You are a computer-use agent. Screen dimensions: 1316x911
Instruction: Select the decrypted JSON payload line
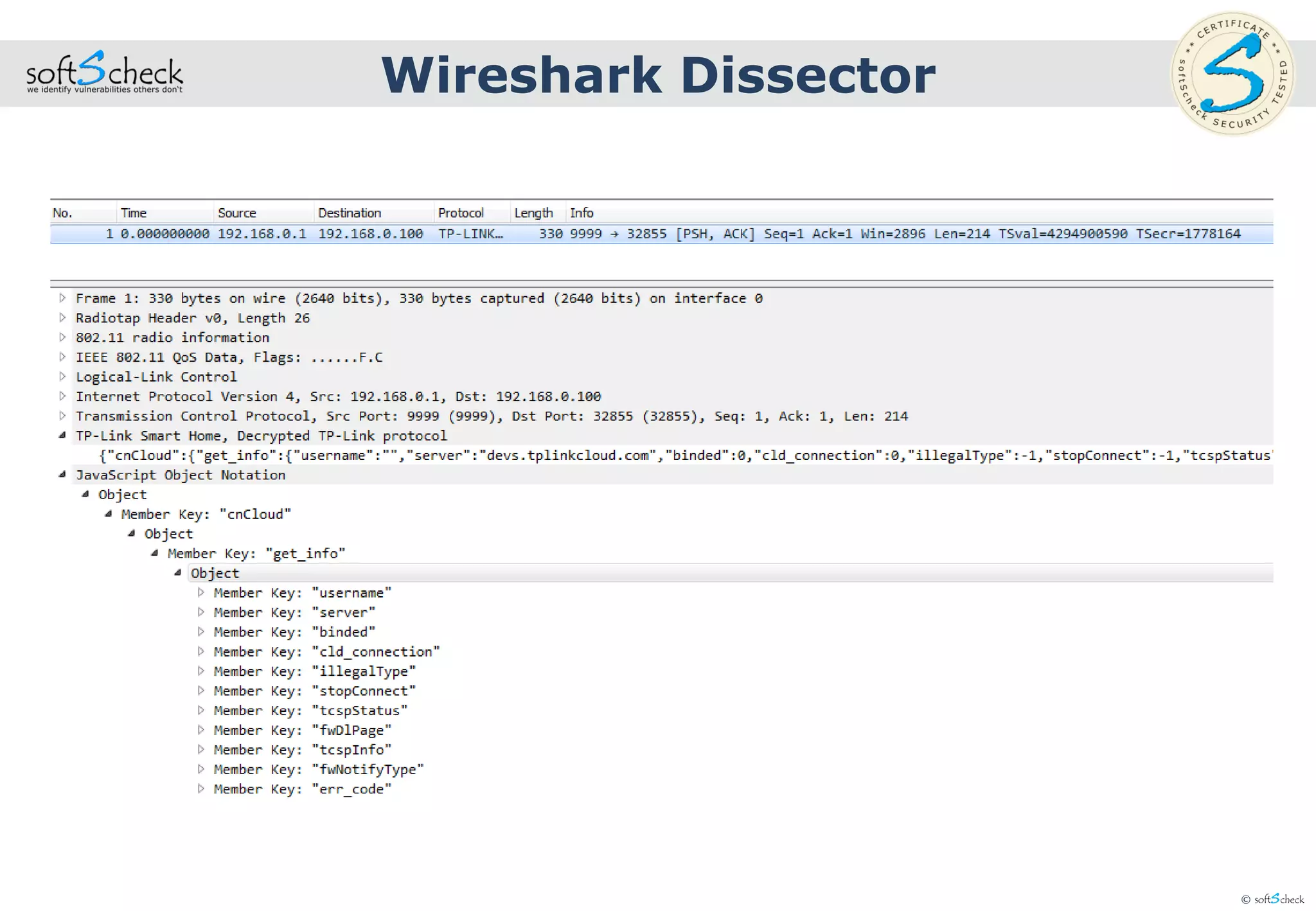coord(685,455)
